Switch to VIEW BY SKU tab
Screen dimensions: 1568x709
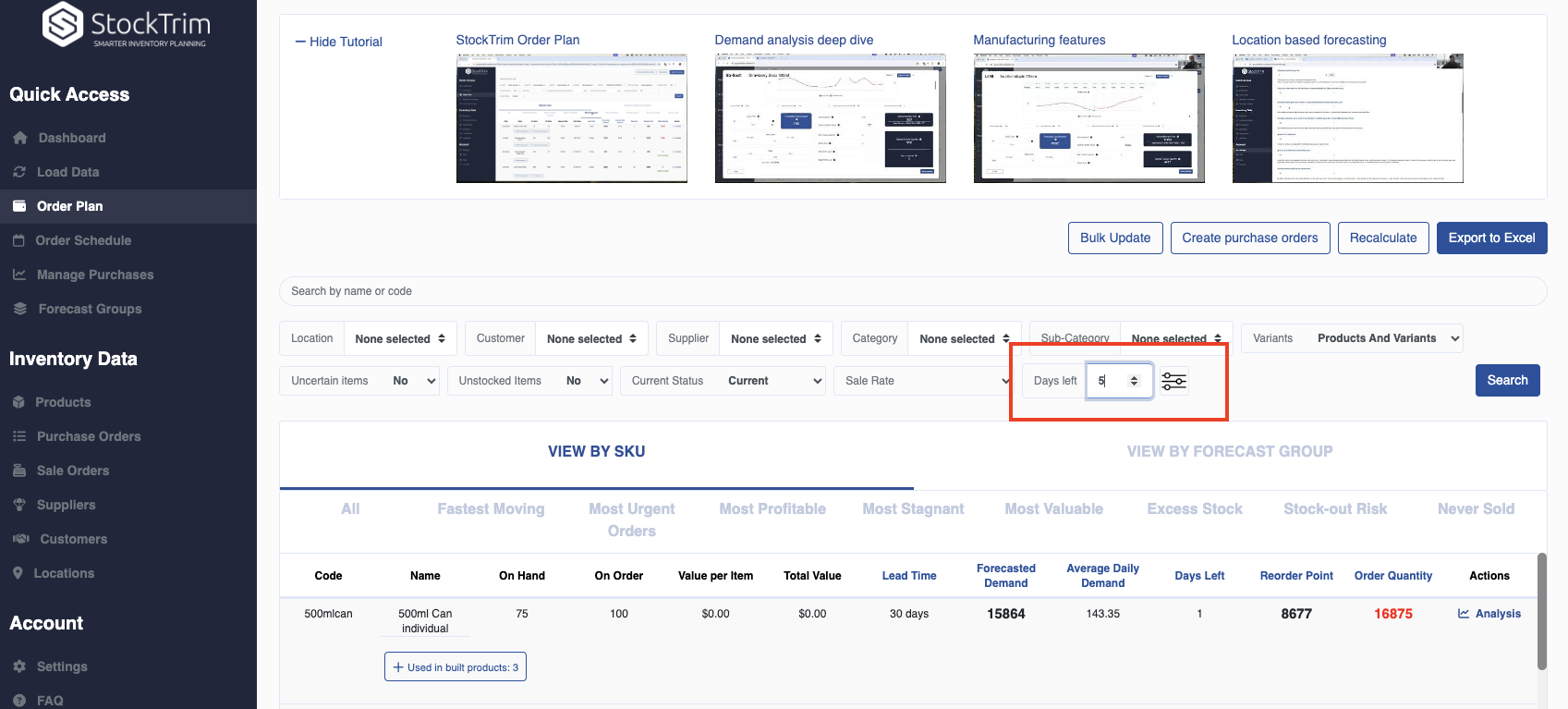pyautogui.click(x=596, y=451)
